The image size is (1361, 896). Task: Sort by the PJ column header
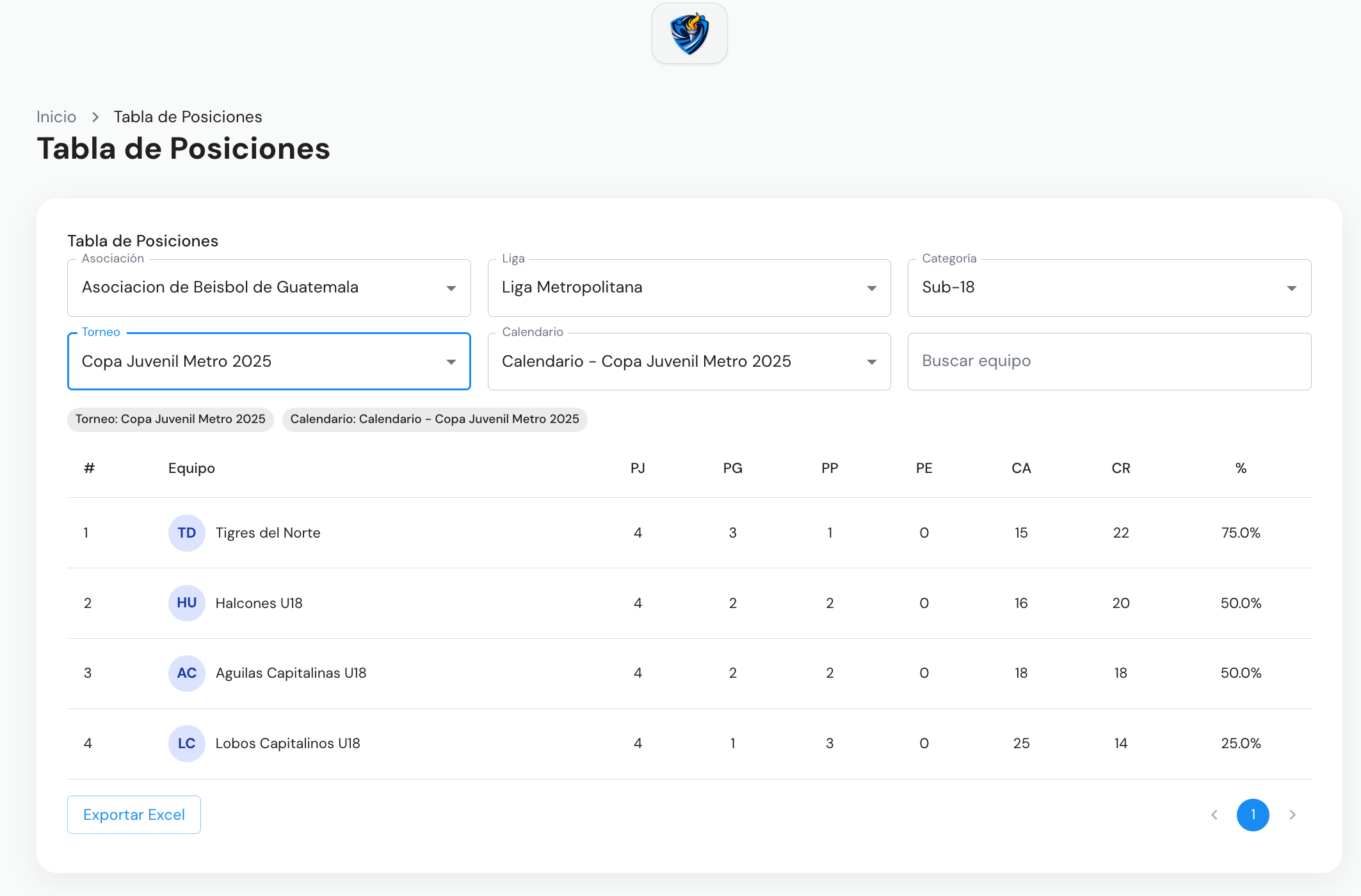tap(638, 468)
